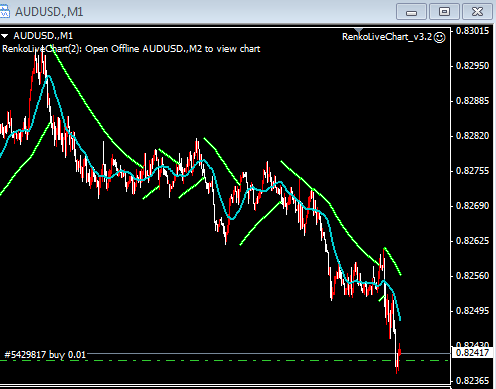Click the chart shift triangle marker at top

pos(359,31)
